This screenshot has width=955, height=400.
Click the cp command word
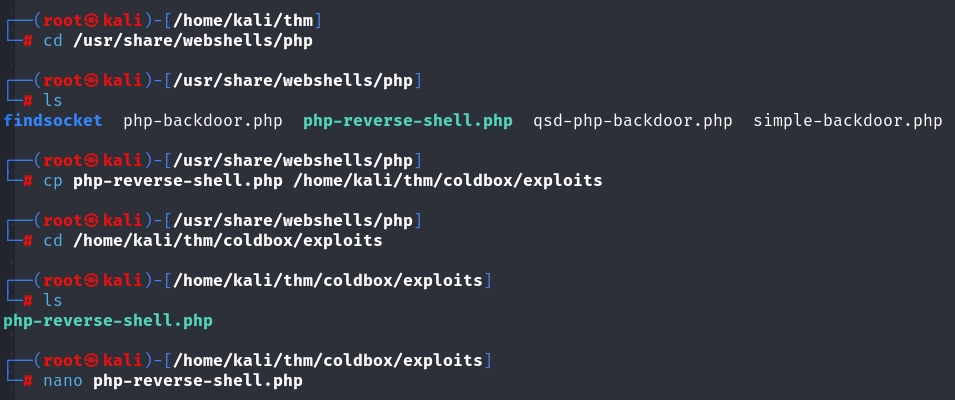pos(53,181)
